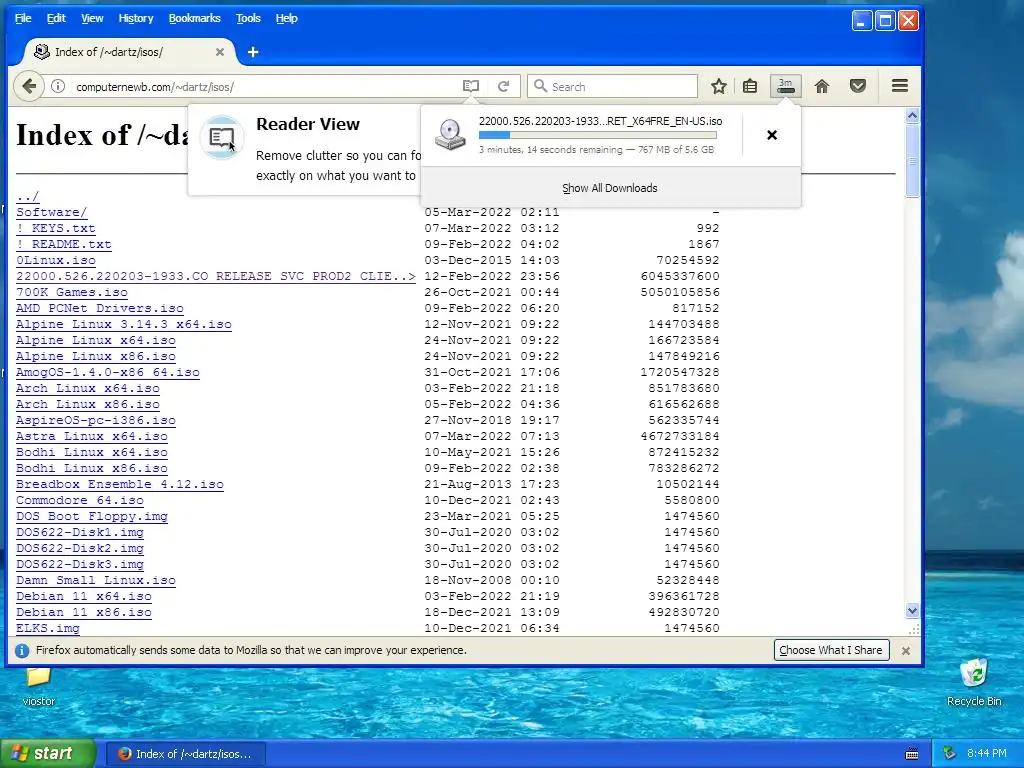Download Commodore_64.iso
The width and height of the screenshot is (1024, 768).
pos(80,500)
